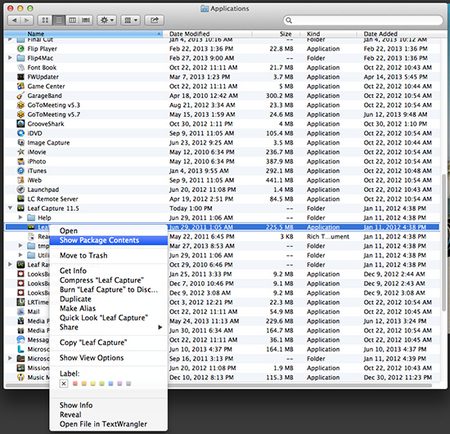Image resolution: width=450 pixels, height=434 pixels.
Task: Select the LC Remote Server icon
Action: pyautogui.click(x=21, y=199)
